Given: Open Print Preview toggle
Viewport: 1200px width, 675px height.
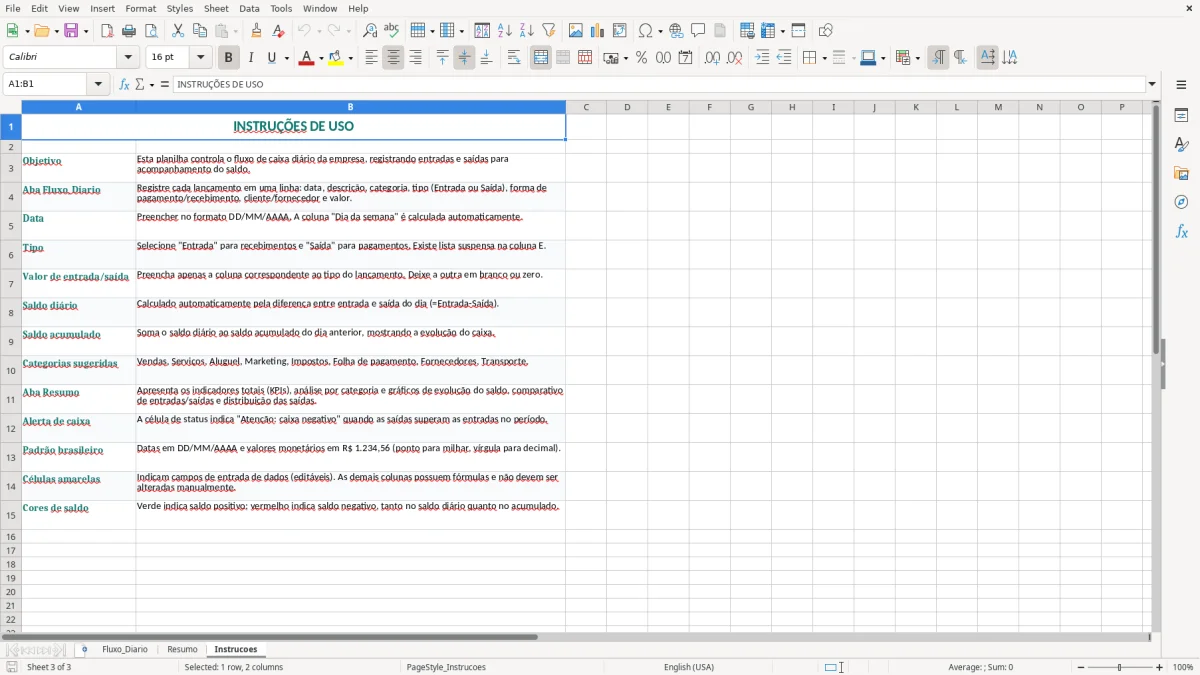Looking at the screenshot, I should (151, 31).
